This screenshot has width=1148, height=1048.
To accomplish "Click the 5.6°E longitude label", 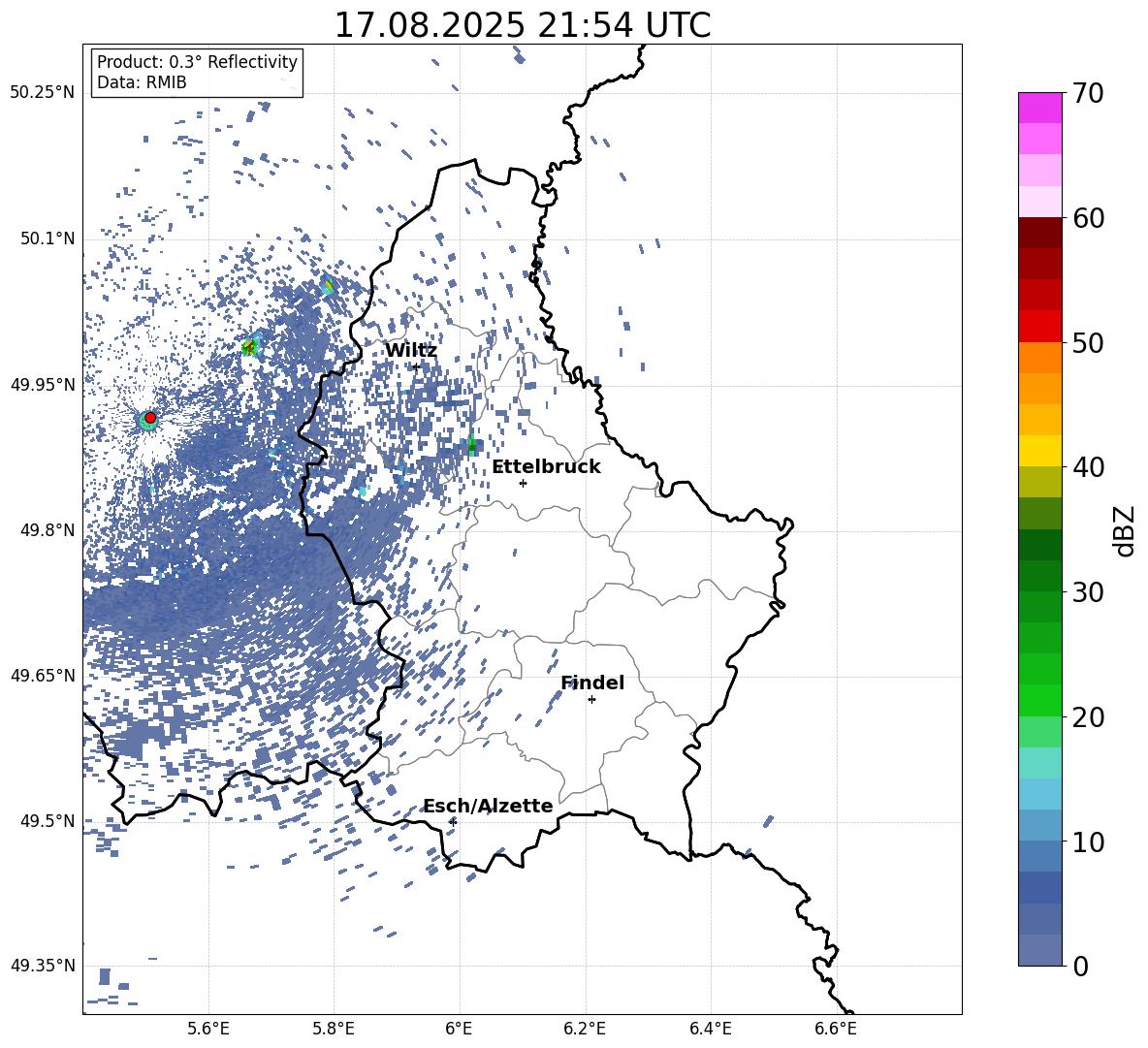I will point(208,1029).
